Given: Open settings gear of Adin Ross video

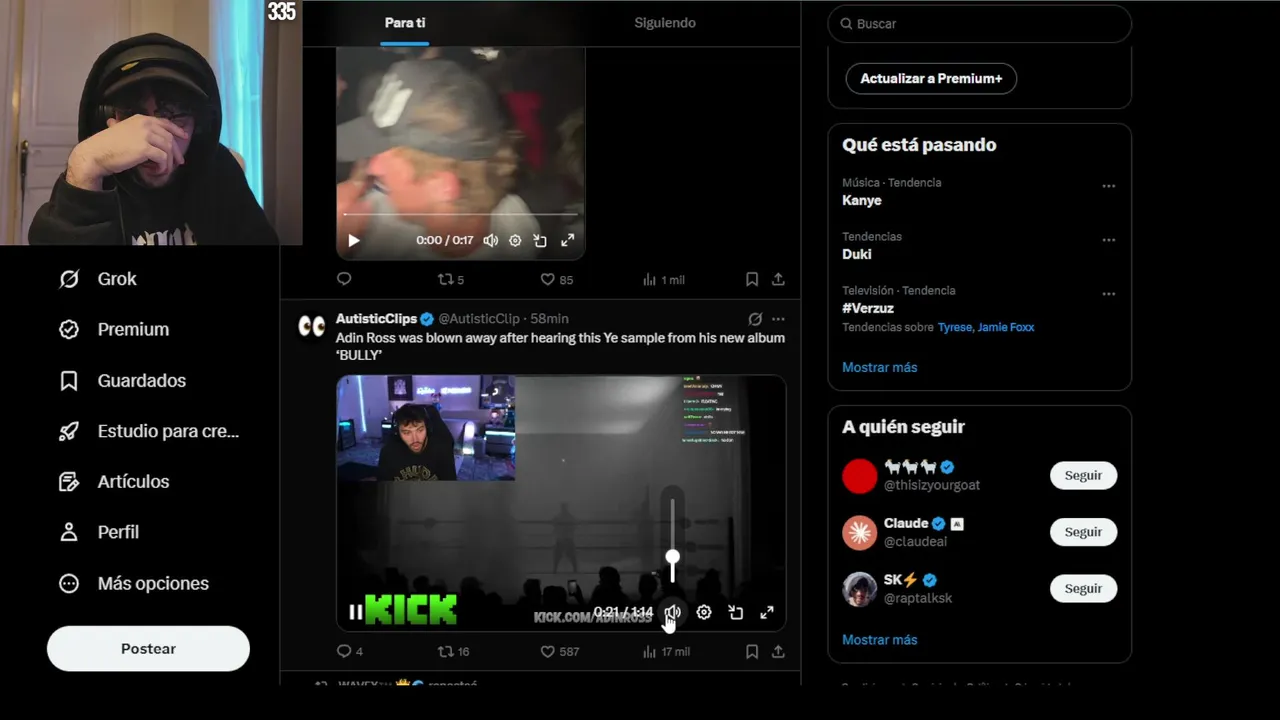Looking at the screenshot, I should 704,612.
